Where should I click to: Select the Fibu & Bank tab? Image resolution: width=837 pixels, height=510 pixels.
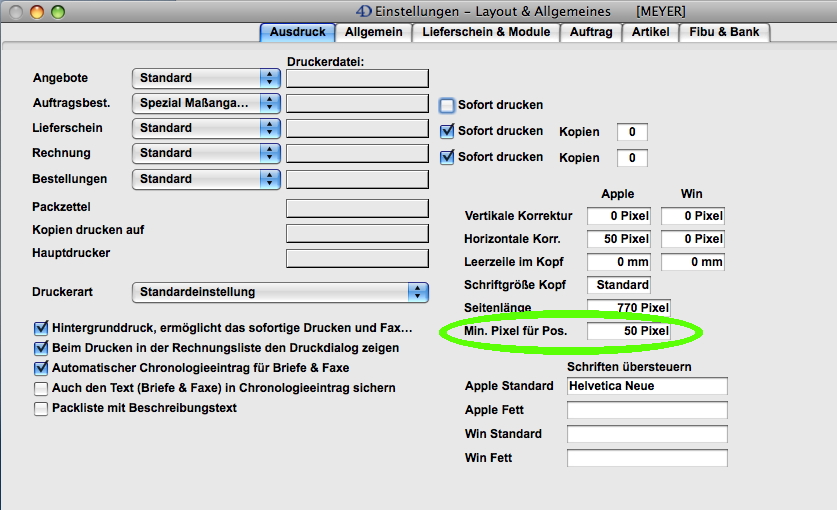(724, 32)
